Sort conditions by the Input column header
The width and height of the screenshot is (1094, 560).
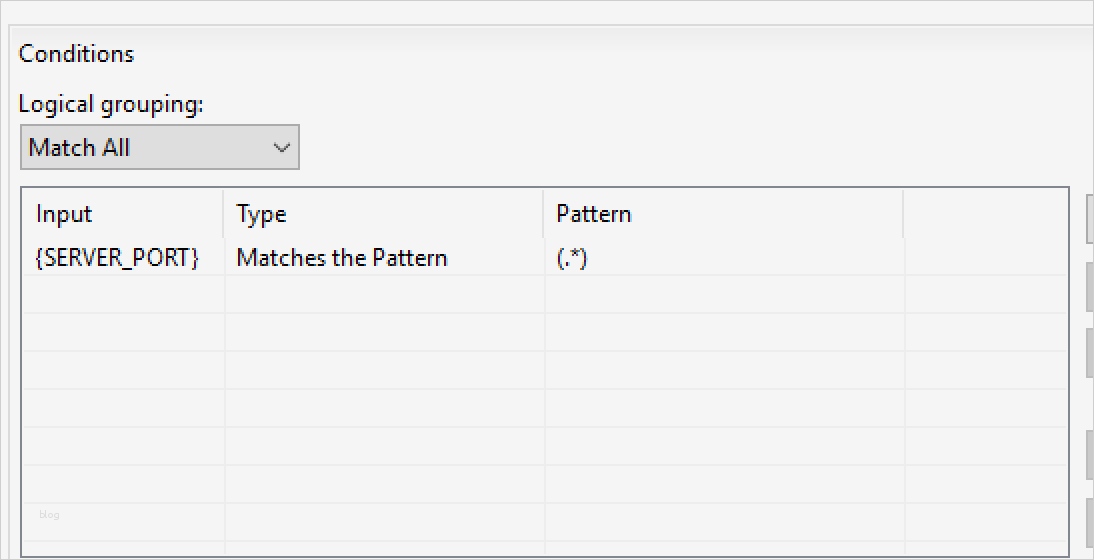pos(64,214)
